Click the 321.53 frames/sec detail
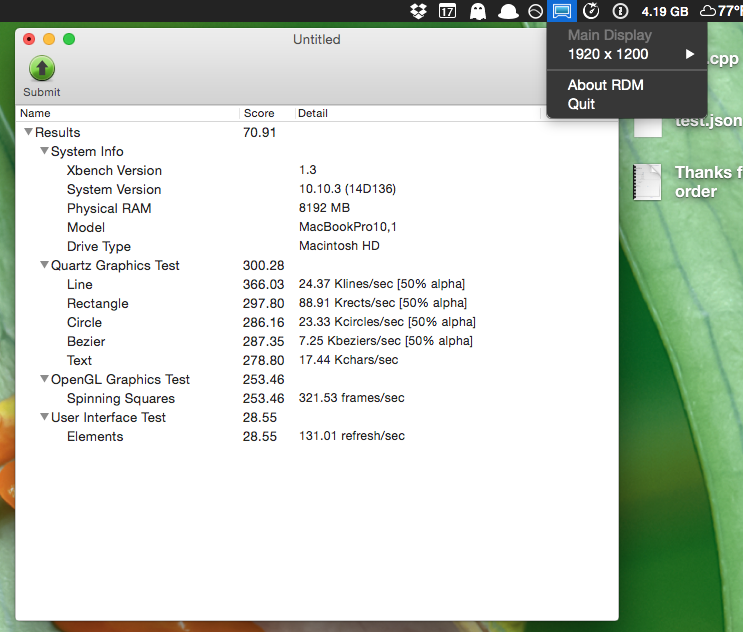This screenshot has width=743, height=632. (352, 397)
